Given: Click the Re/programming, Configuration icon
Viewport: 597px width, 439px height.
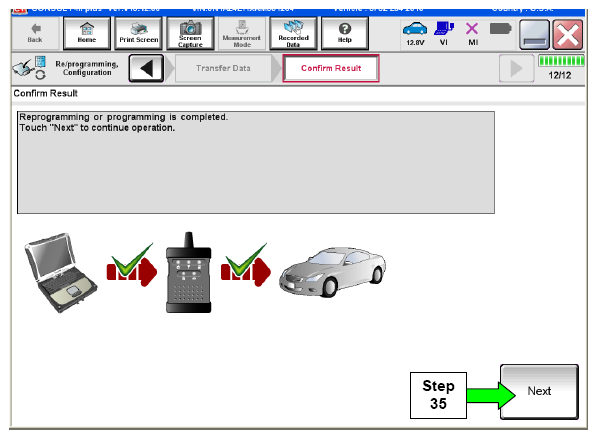Looking at the screenshot, I should (30, 68).
